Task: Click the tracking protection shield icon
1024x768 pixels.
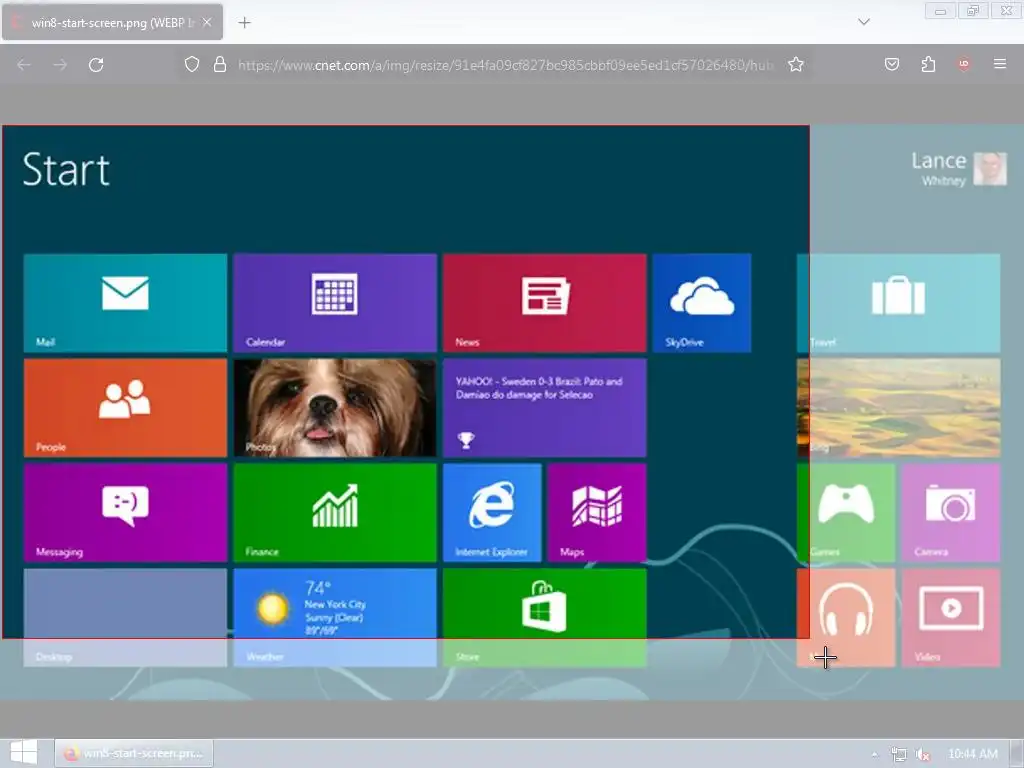Action: click(191, 65)
